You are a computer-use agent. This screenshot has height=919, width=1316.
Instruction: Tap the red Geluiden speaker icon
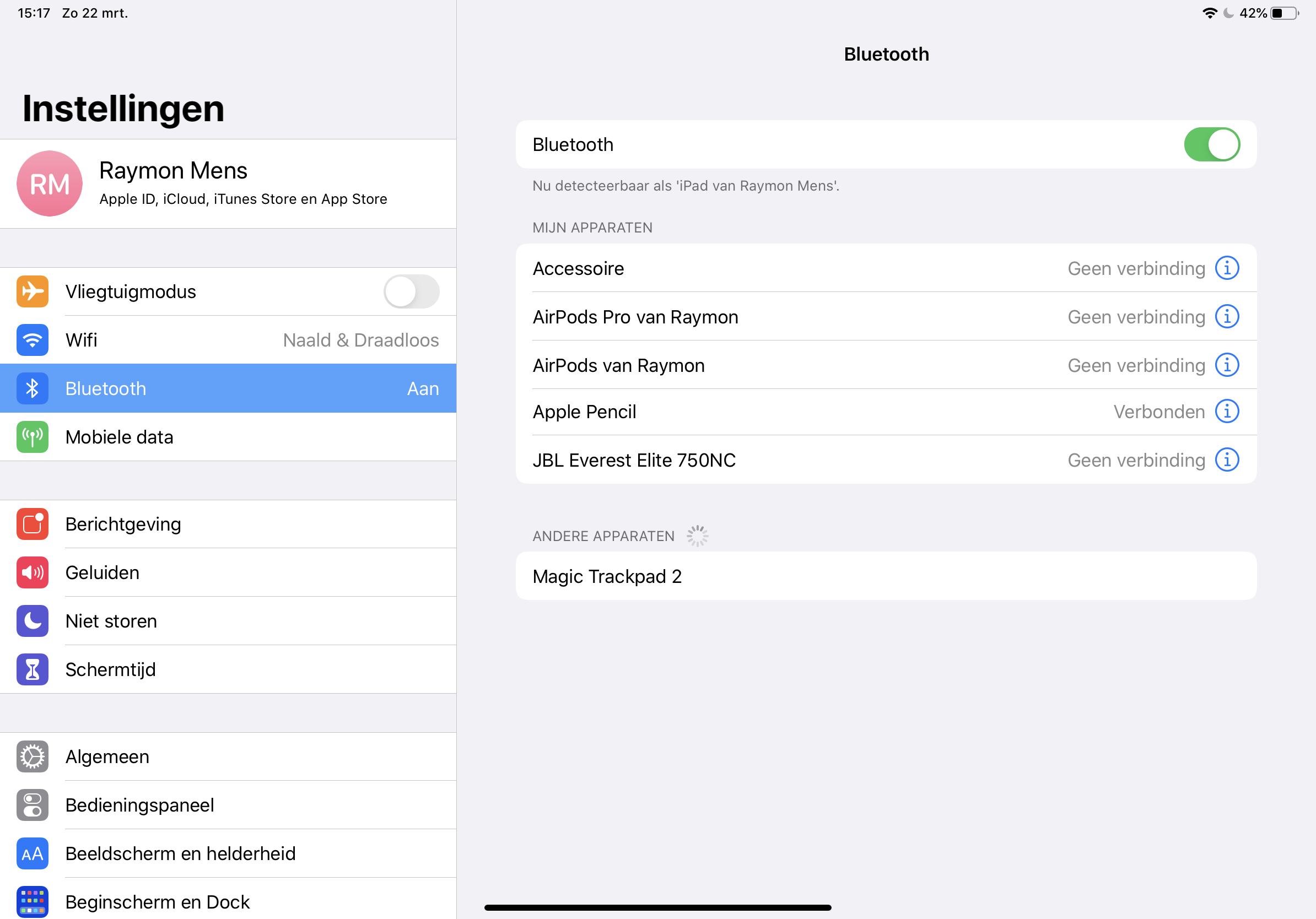coord(33,572)
